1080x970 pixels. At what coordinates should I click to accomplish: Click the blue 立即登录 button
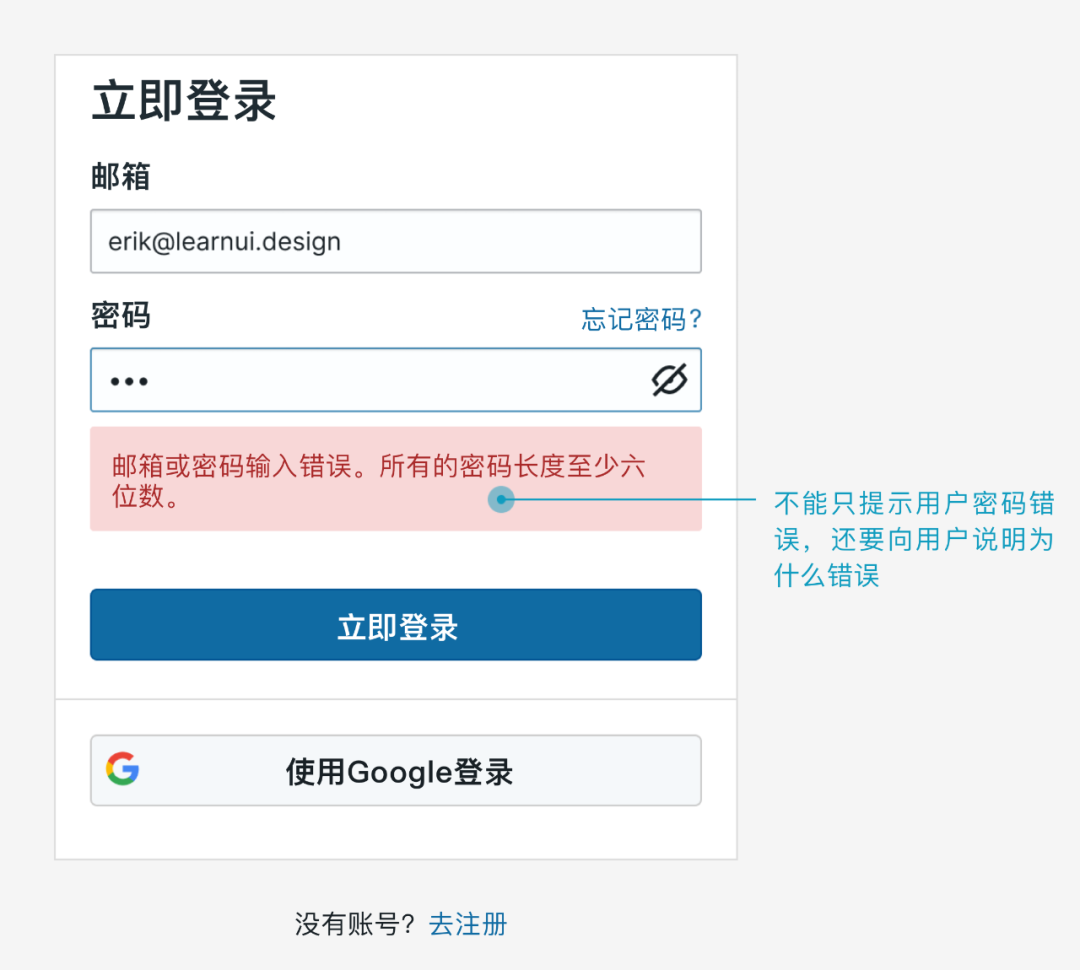tap(396, 625)
